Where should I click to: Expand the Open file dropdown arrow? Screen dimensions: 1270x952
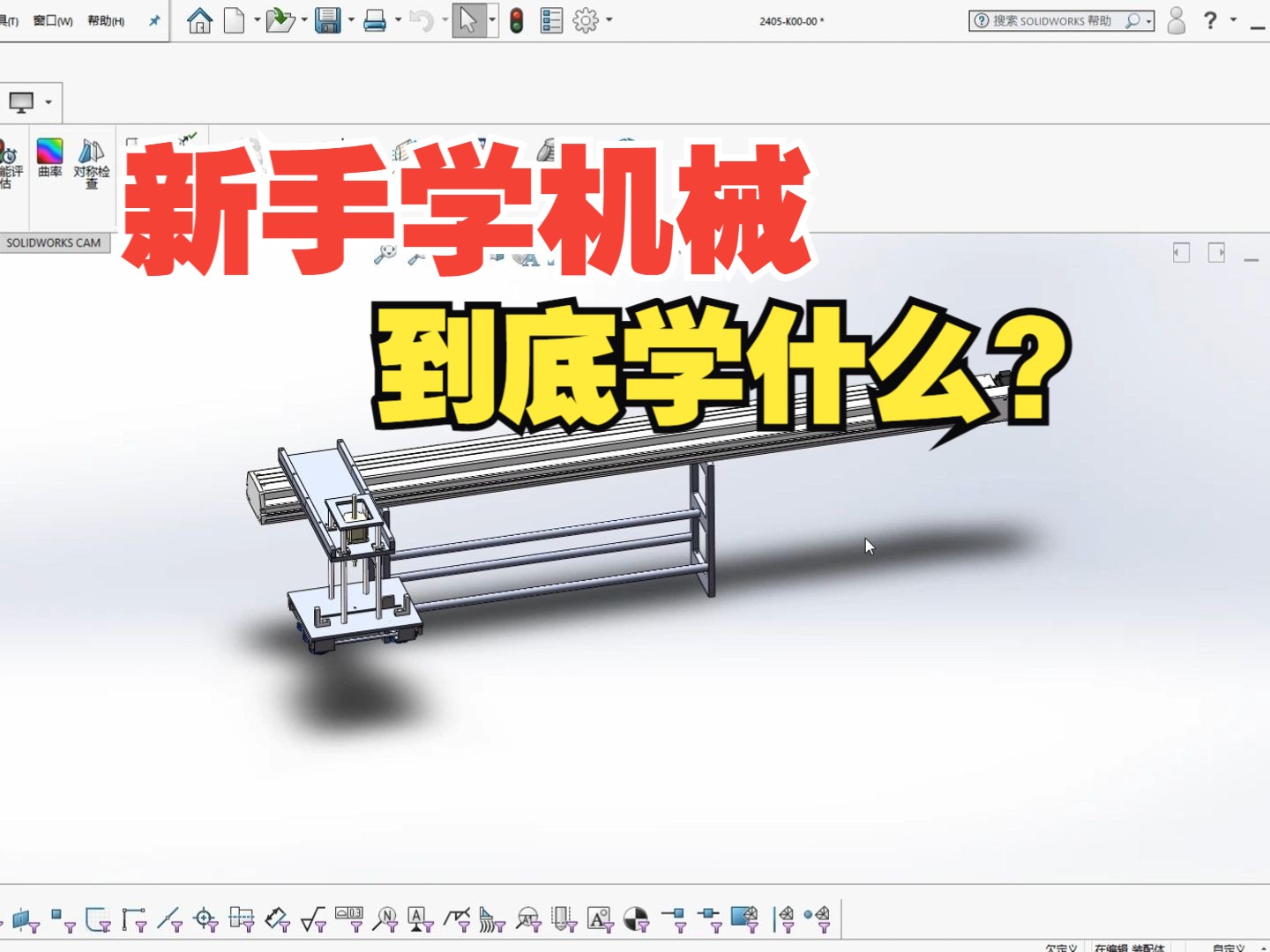point(304,20)
